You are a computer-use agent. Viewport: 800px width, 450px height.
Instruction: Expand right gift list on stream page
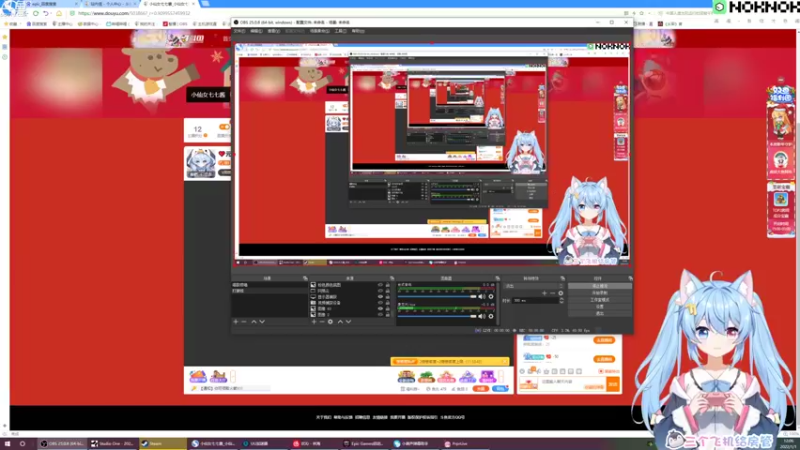(x=501, y=377)
